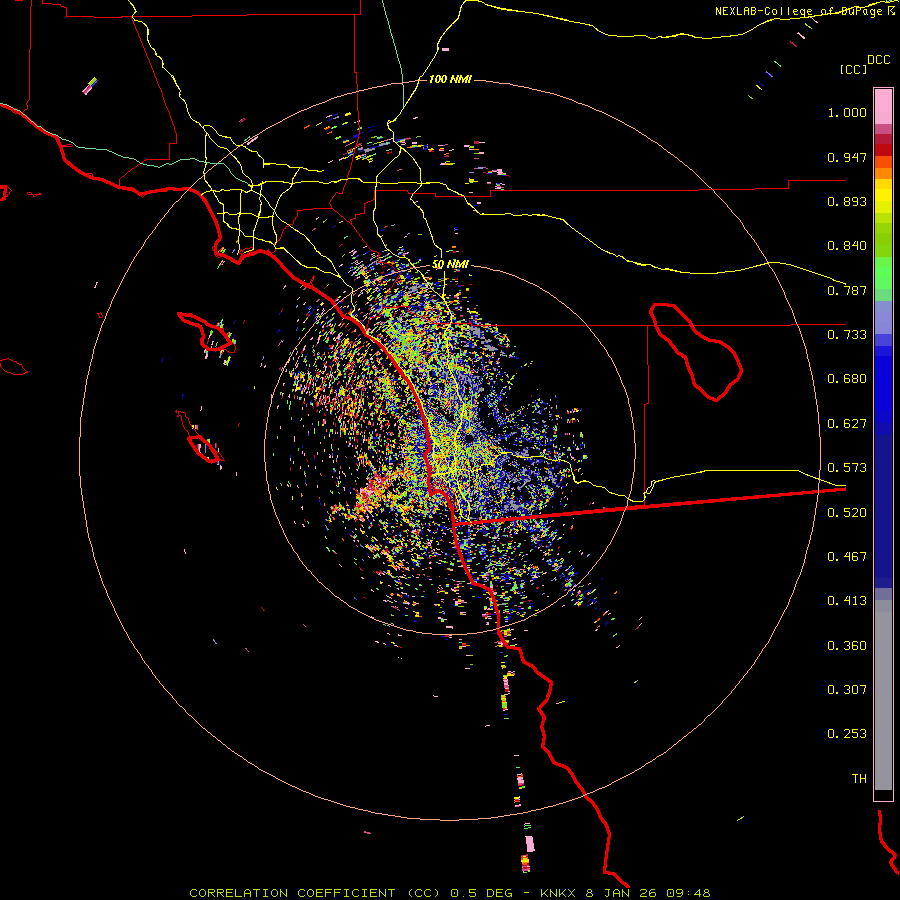Click the 0.627 colorbar value
The width and height of the screenshot is (900, 900).
coord(847,424)
